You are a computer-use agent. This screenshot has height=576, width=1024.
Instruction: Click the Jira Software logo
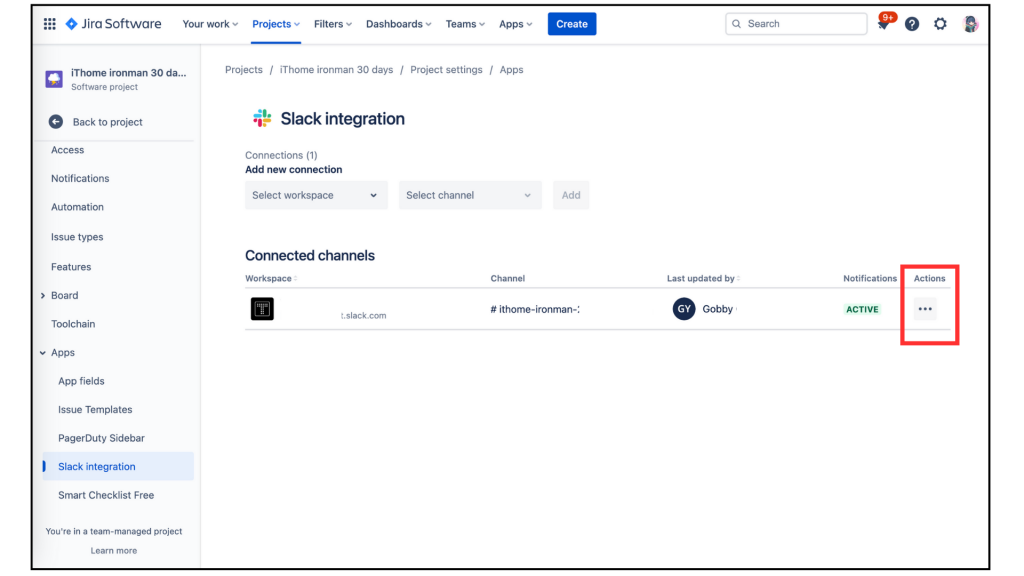[113, 24]
